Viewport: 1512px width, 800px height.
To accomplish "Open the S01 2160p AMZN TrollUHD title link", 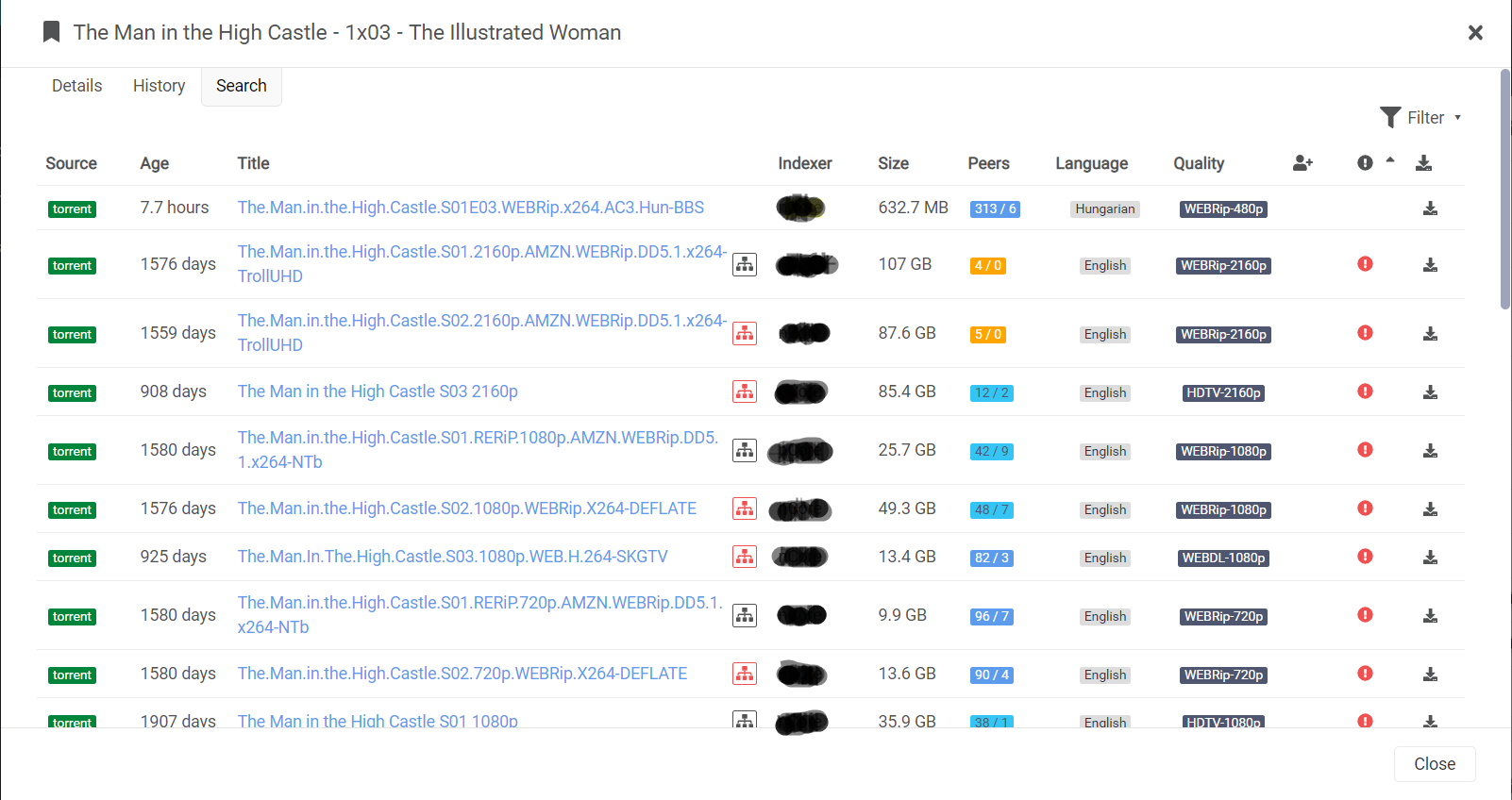I will point(481,264).
